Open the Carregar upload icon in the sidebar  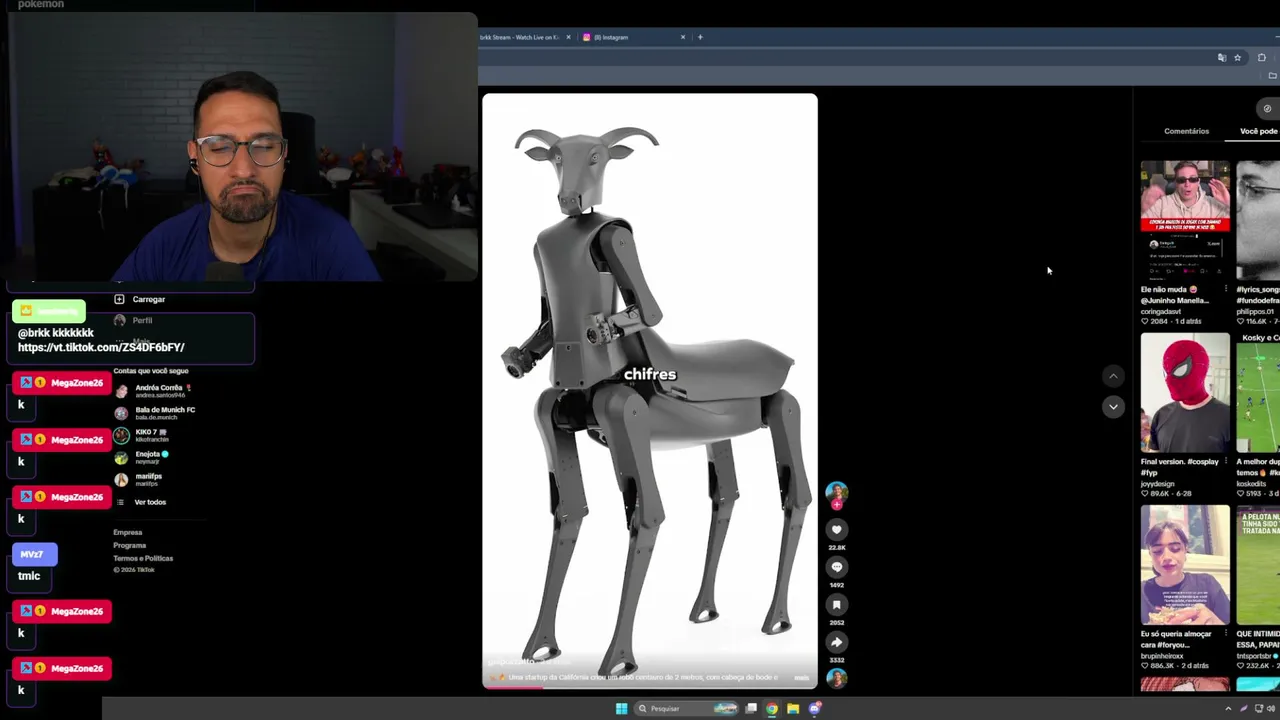click(x=119, y=299)
